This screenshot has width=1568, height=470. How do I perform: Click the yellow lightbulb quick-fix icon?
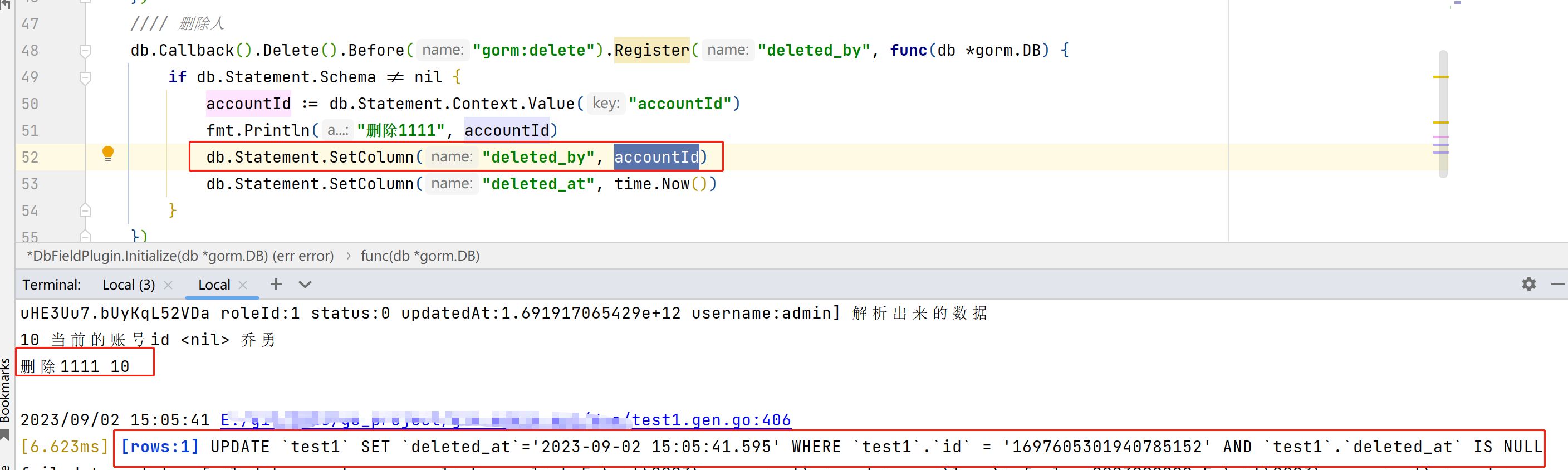click(107, 154)
